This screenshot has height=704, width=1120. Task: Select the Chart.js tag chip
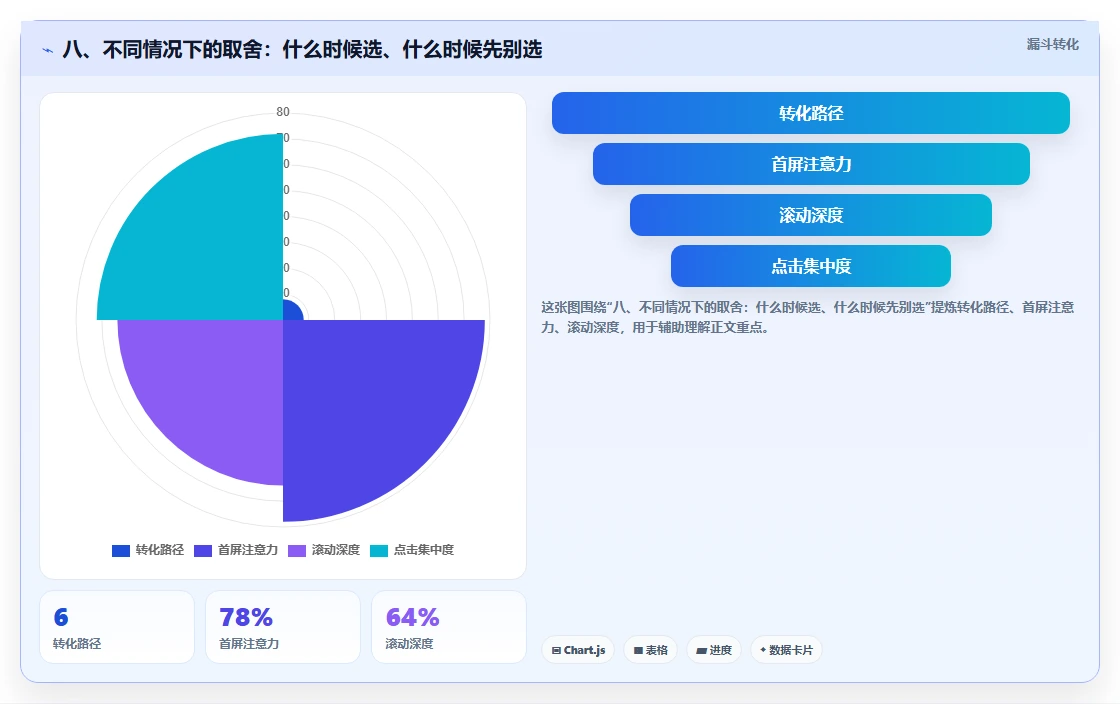(578, 650)
